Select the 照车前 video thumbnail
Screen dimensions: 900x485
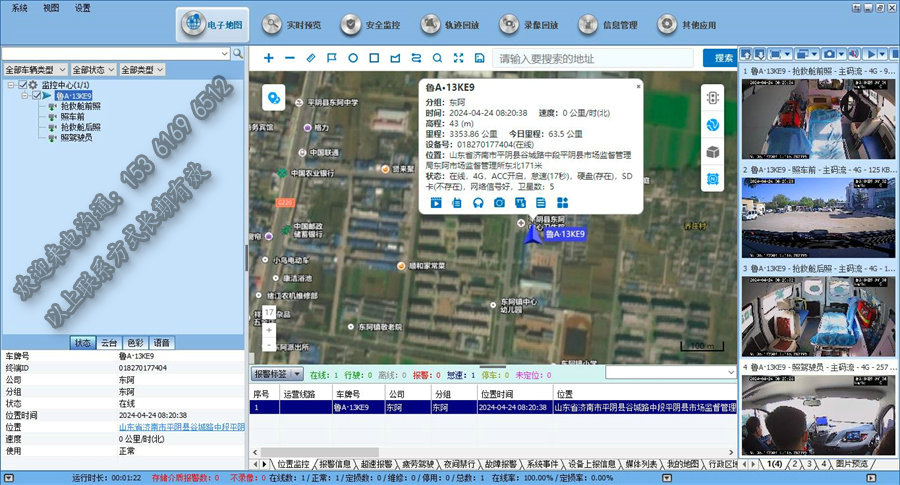818,216
